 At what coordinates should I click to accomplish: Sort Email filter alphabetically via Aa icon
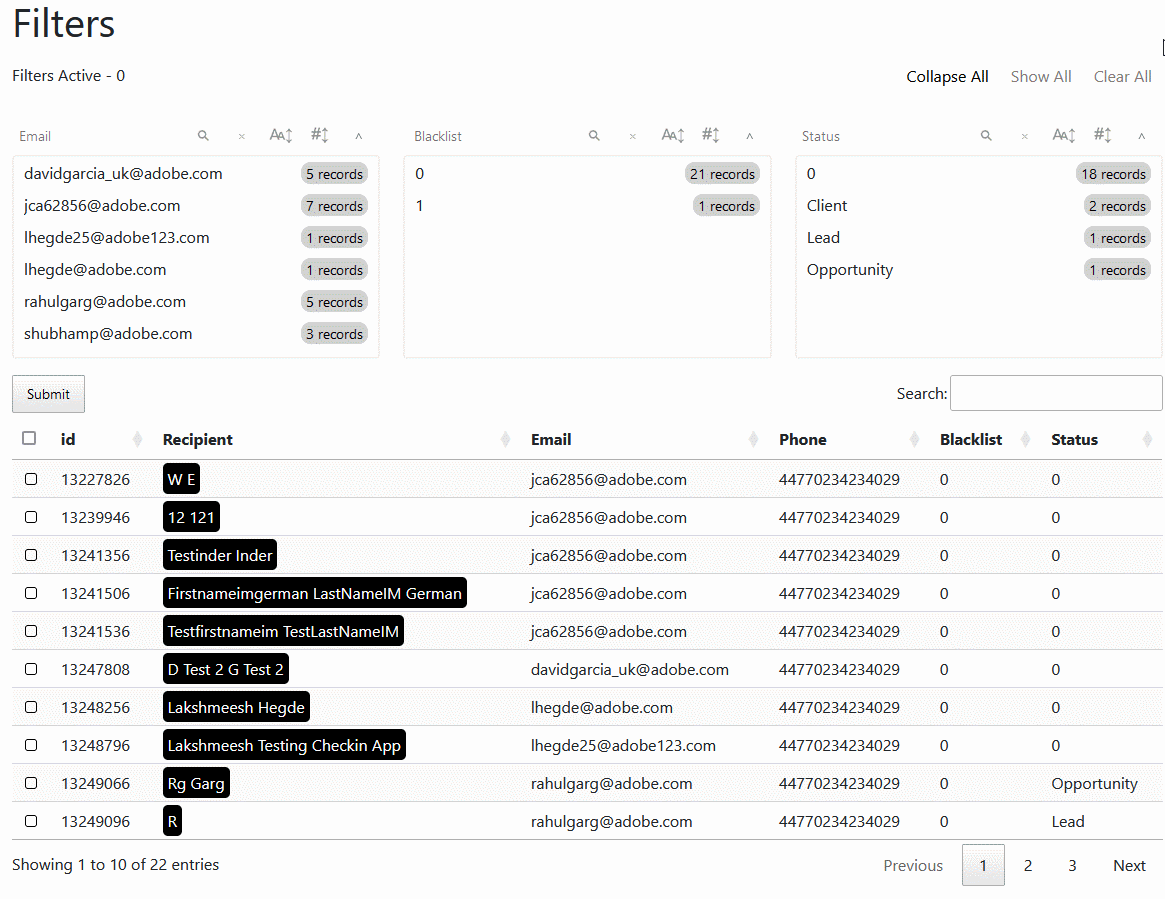coord(281,135)
